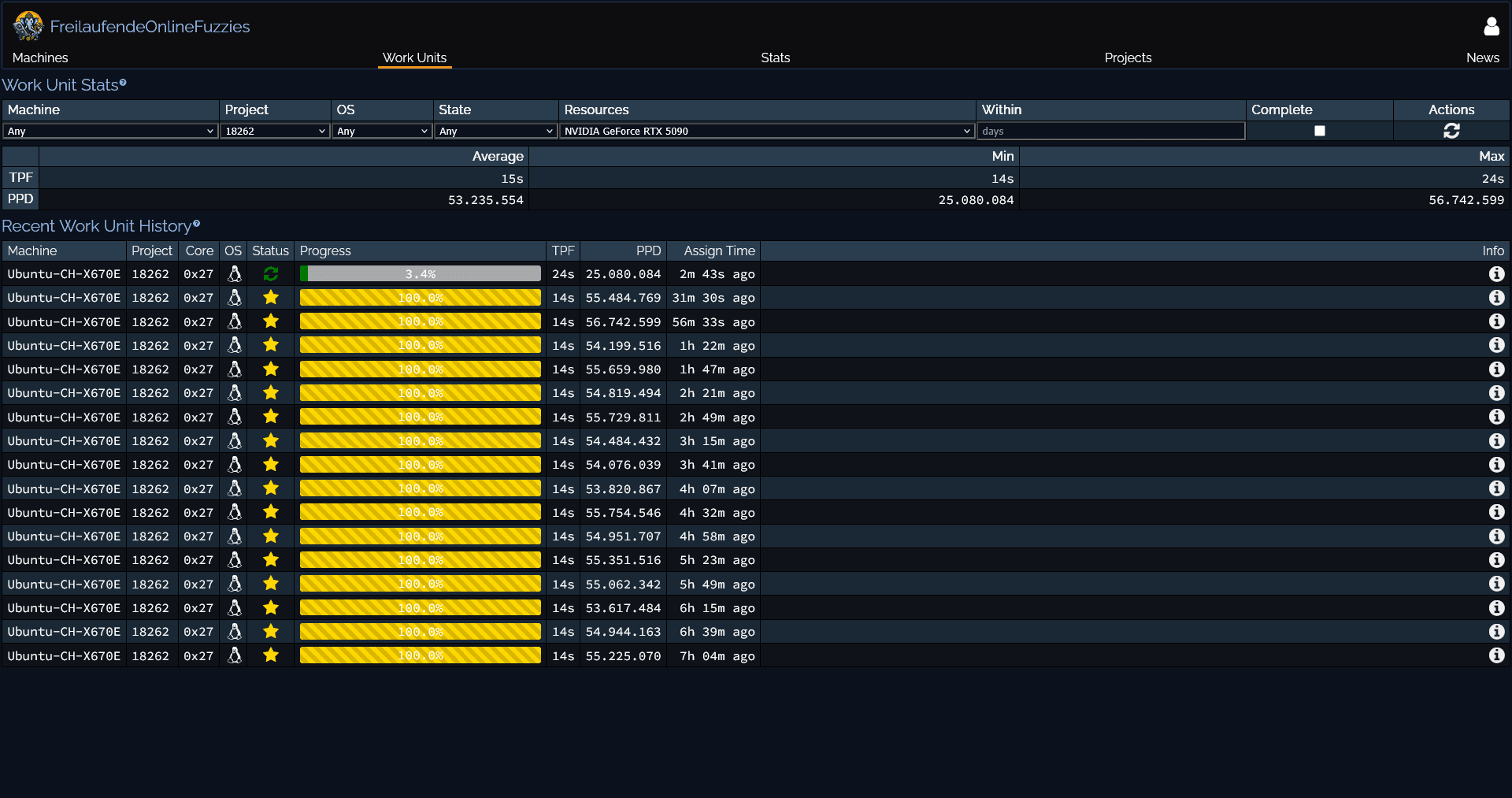Open info for the 5h 49m ago work unit
Viewport: 1512px width, 798px height.
coord(1496,584)
